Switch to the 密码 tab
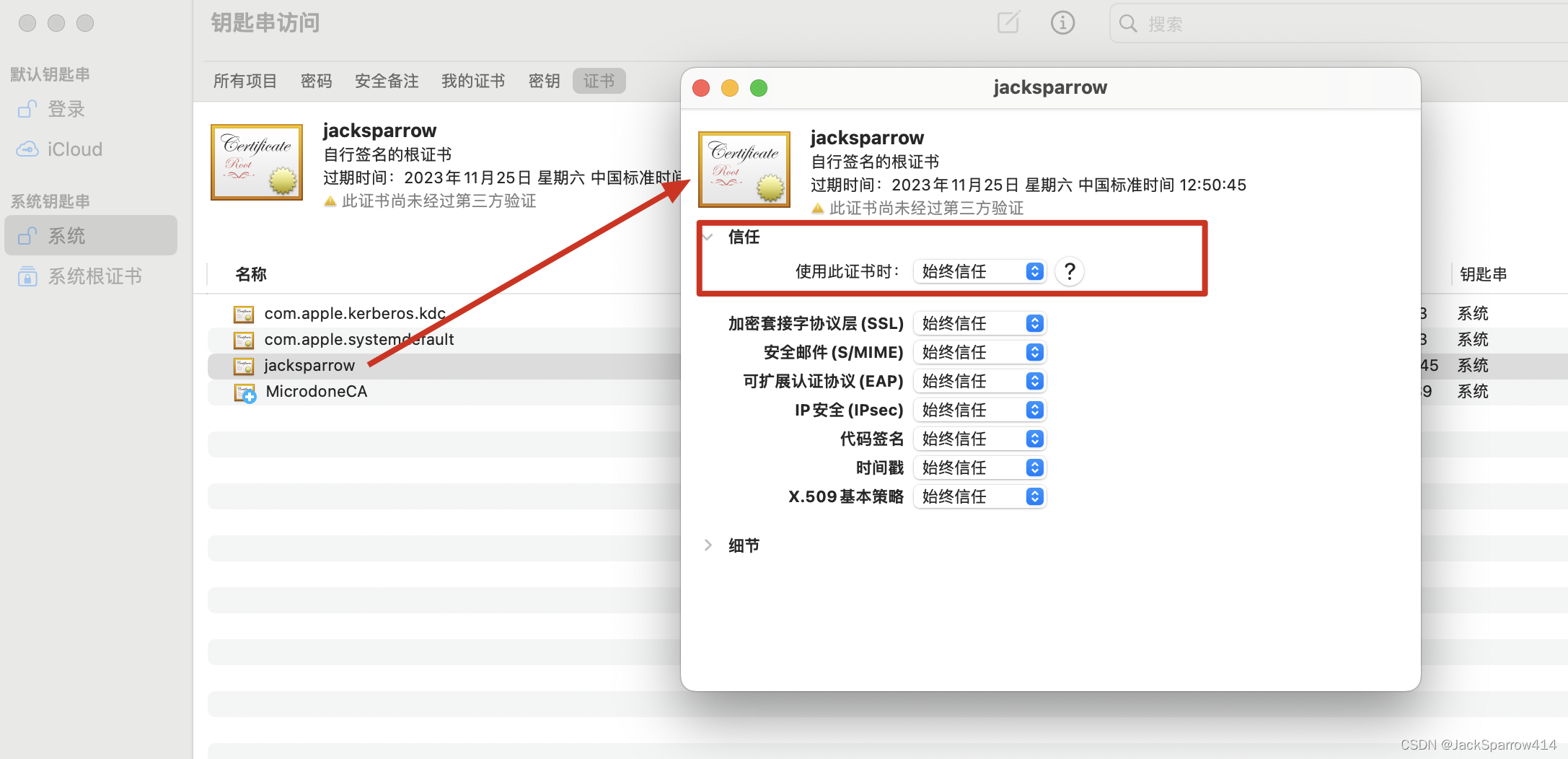 tap(317, 81)
